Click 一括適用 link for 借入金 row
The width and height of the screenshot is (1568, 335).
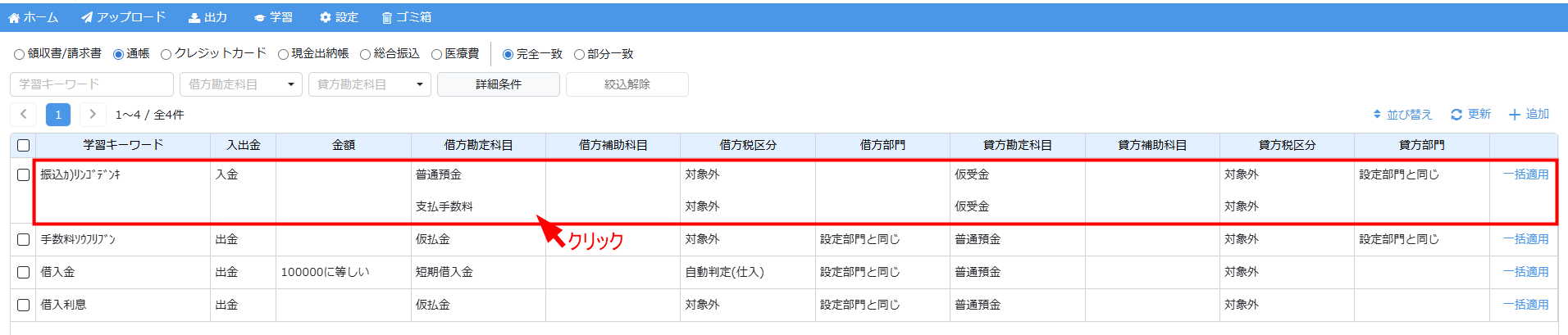(x=1525, y=272)
